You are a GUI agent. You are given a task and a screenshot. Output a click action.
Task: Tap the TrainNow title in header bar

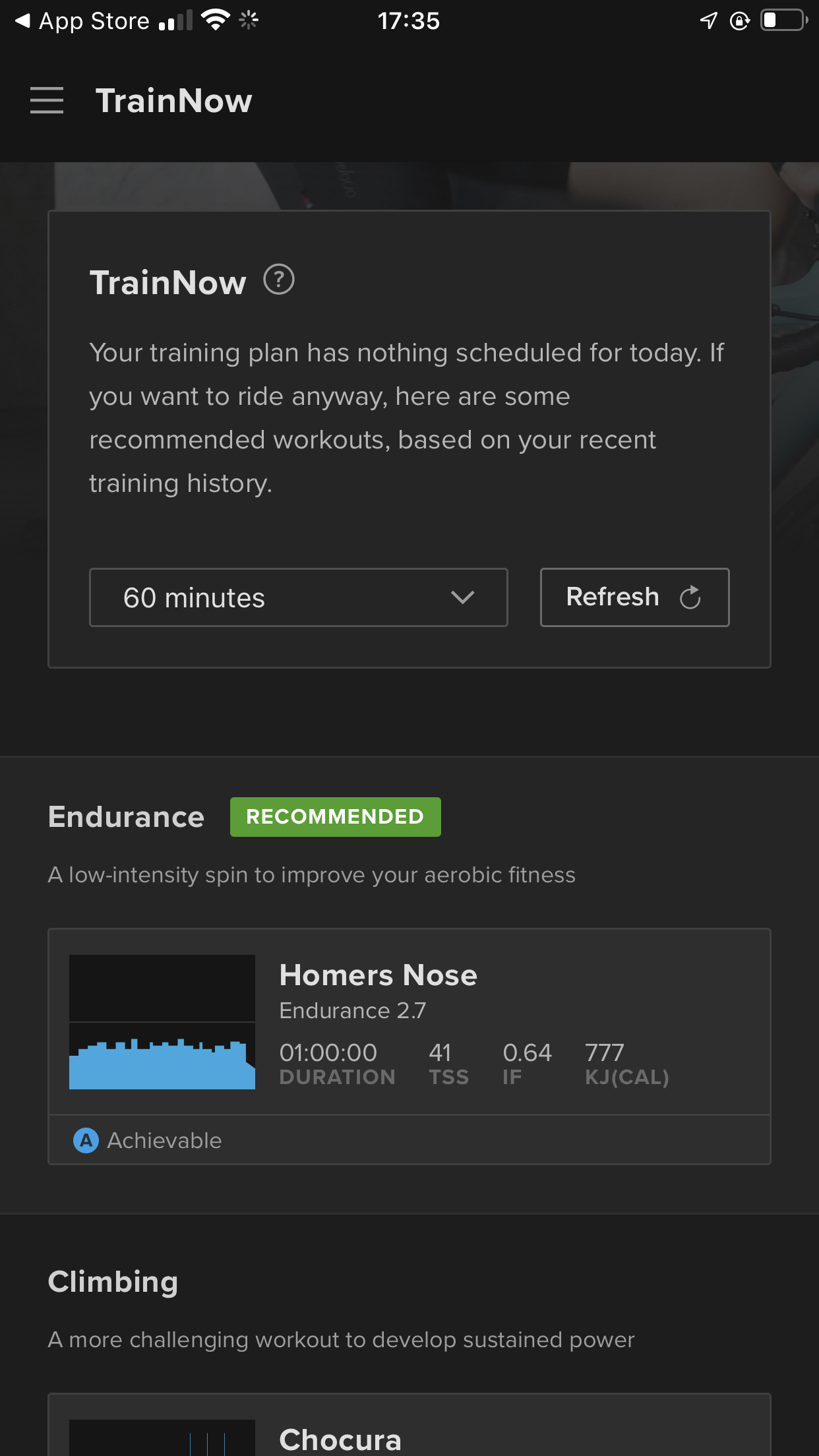pos(174,101)
